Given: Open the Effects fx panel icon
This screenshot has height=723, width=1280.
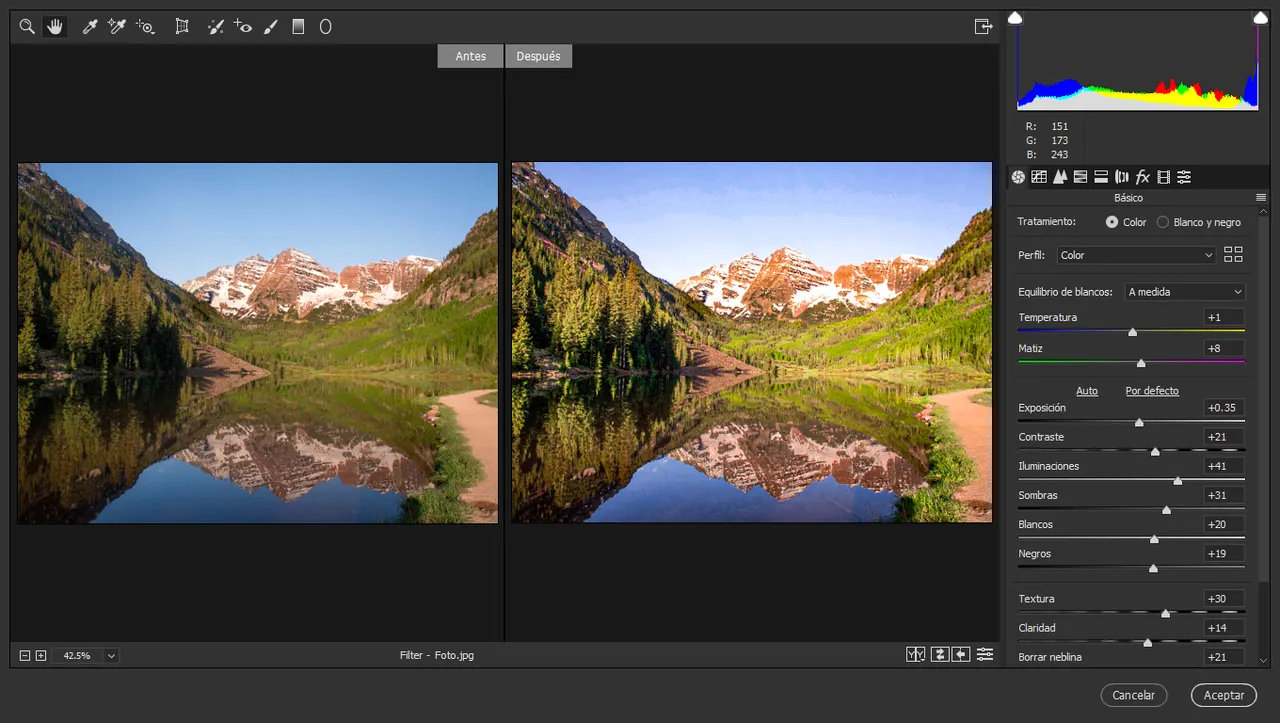Looking at the screenshot, I should coord(1142,177).
